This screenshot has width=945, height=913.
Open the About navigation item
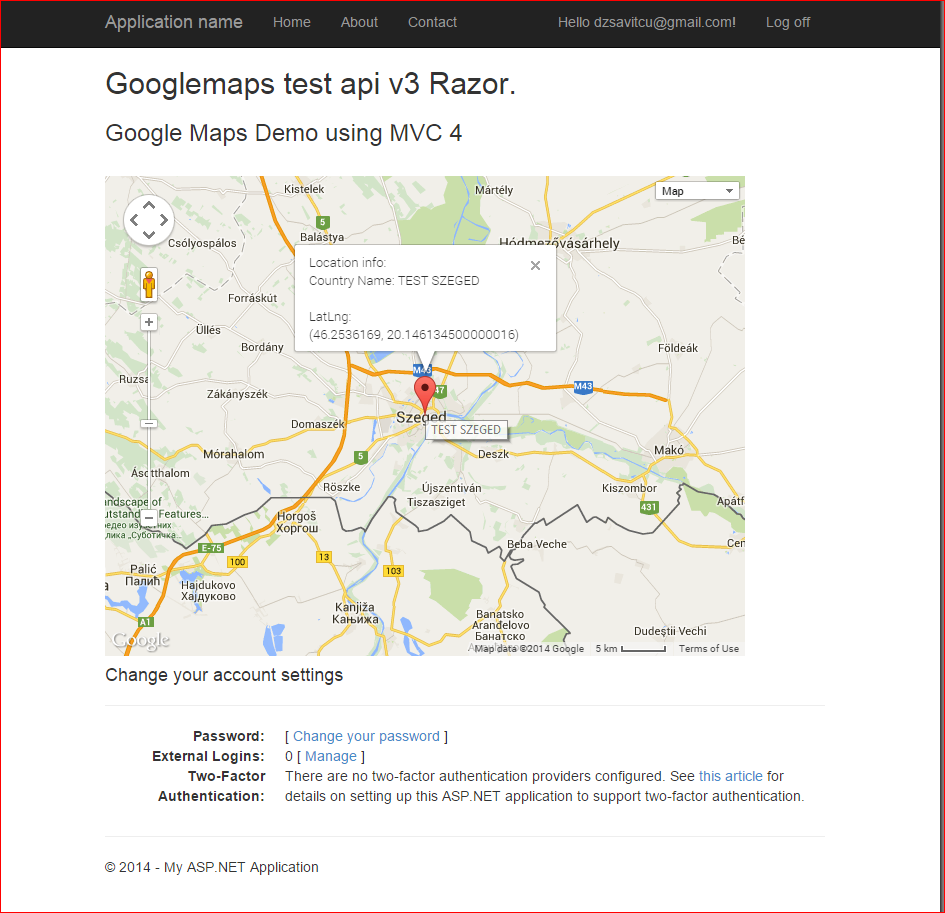click(x=359, y=22)
